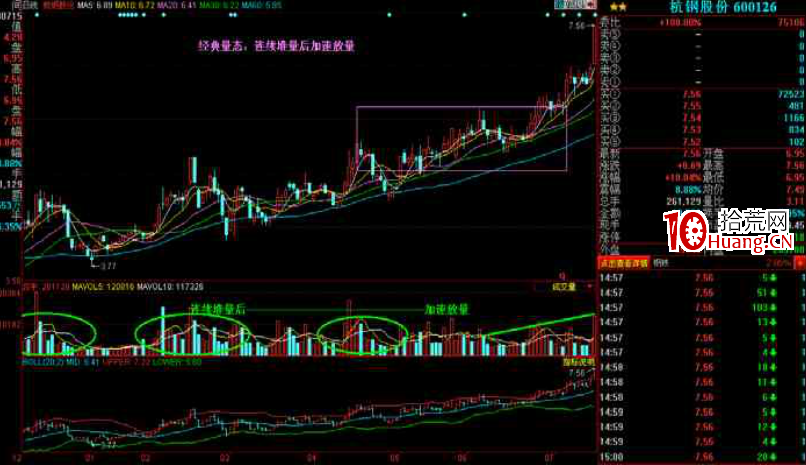Click the 14:57 trade row with volume 103
The image size is (806, 465).
tap(702, 307)
